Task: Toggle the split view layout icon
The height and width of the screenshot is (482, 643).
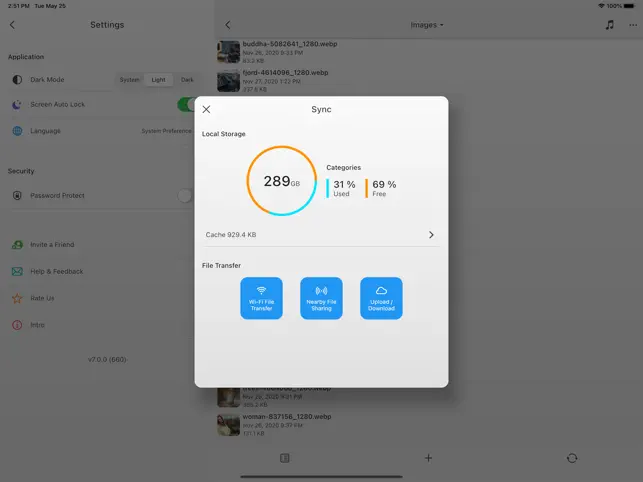Action: pyautogui.click(x=285, y=458)
